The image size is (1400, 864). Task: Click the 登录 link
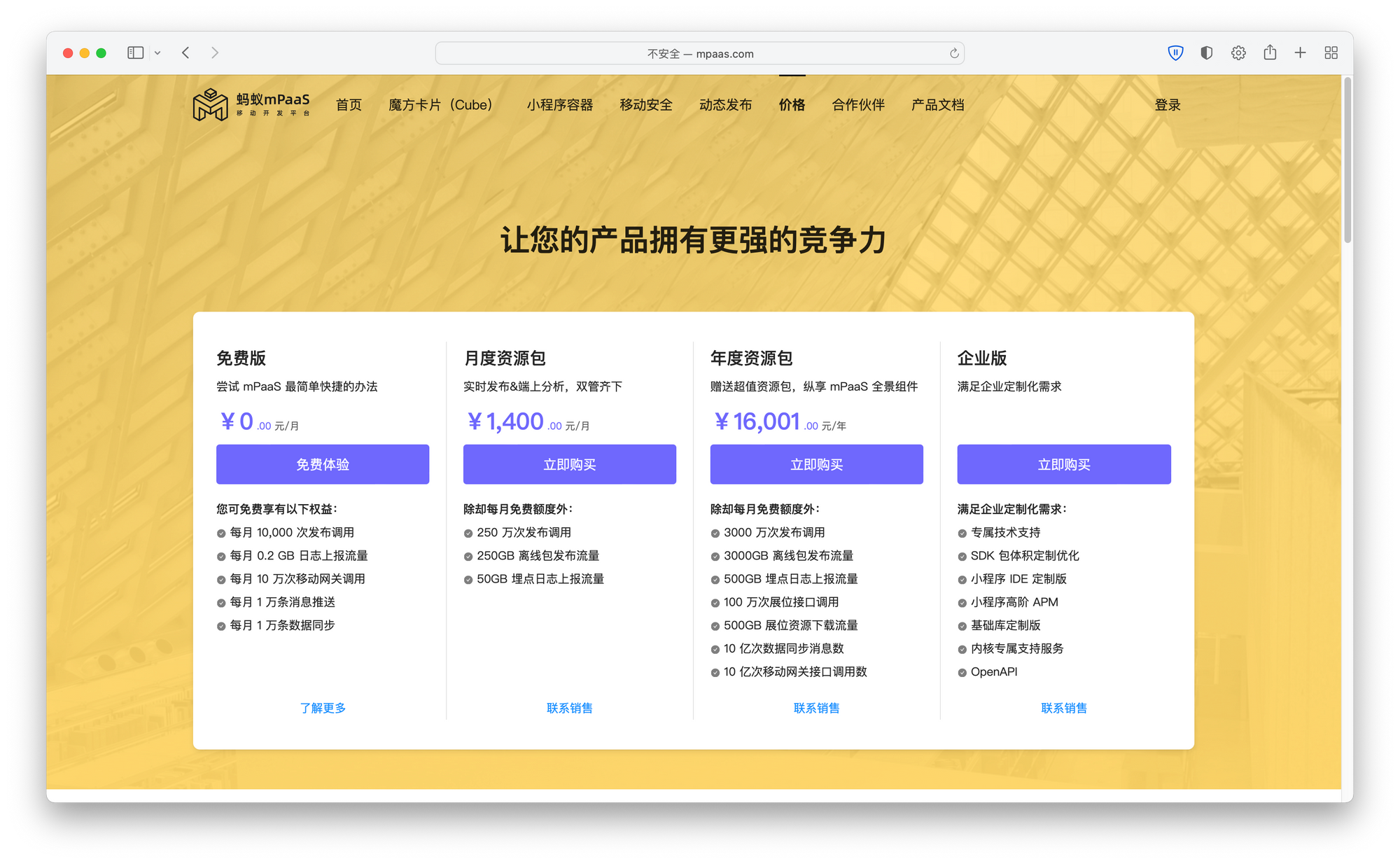1168,105
